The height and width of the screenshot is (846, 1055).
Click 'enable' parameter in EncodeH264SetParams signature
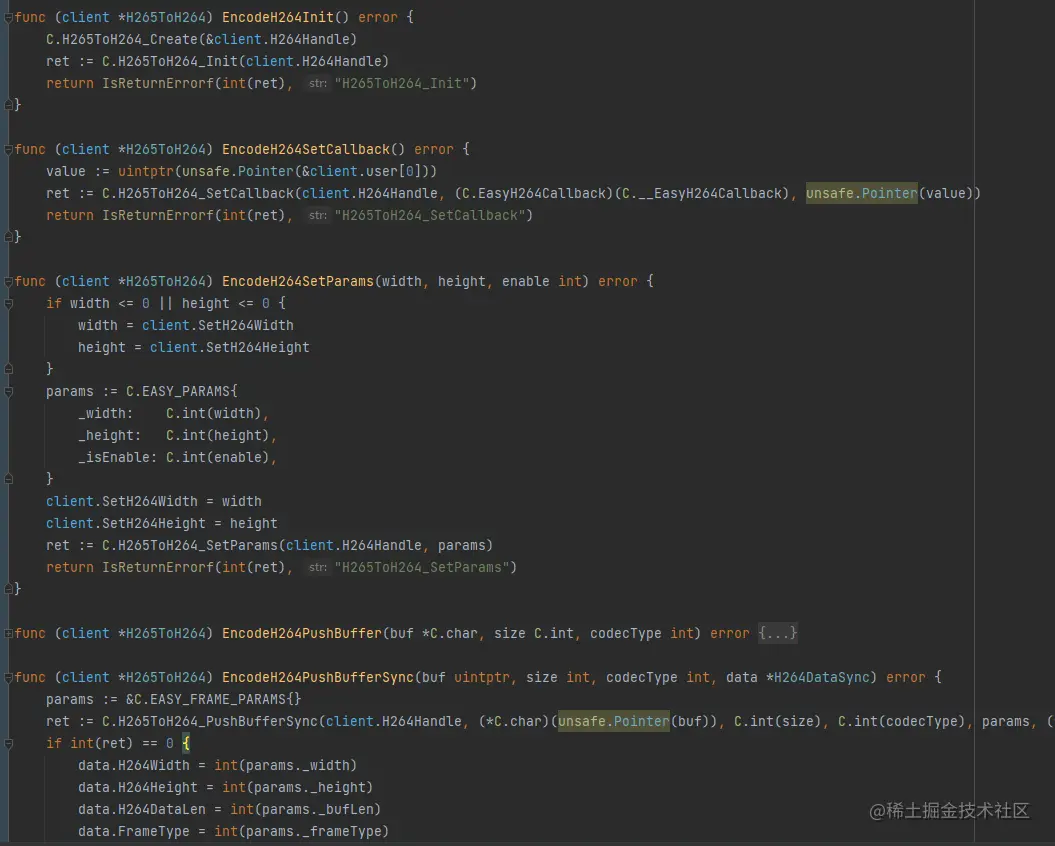[x=525, y=281]
